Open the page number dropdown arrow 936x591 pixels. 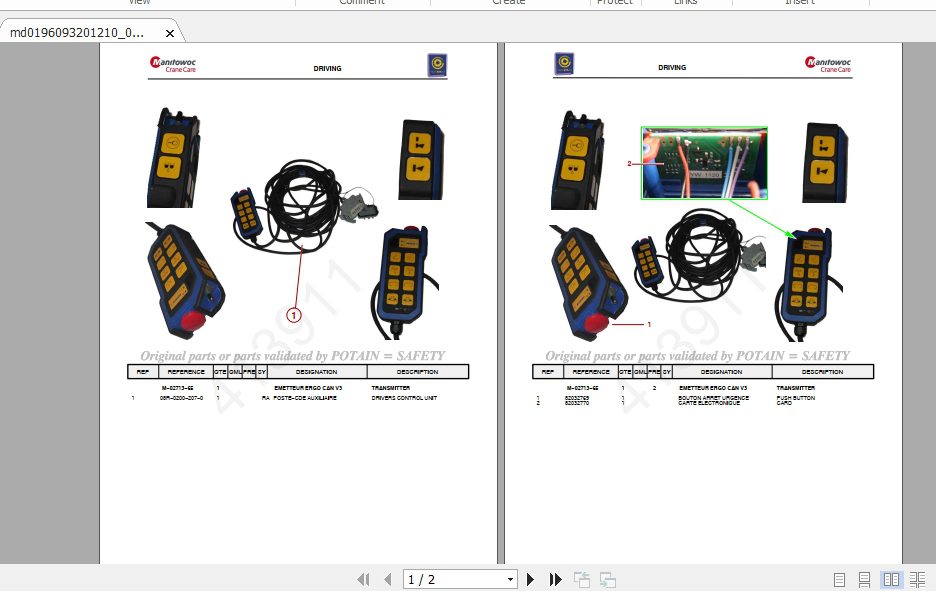tap(510, 579)
